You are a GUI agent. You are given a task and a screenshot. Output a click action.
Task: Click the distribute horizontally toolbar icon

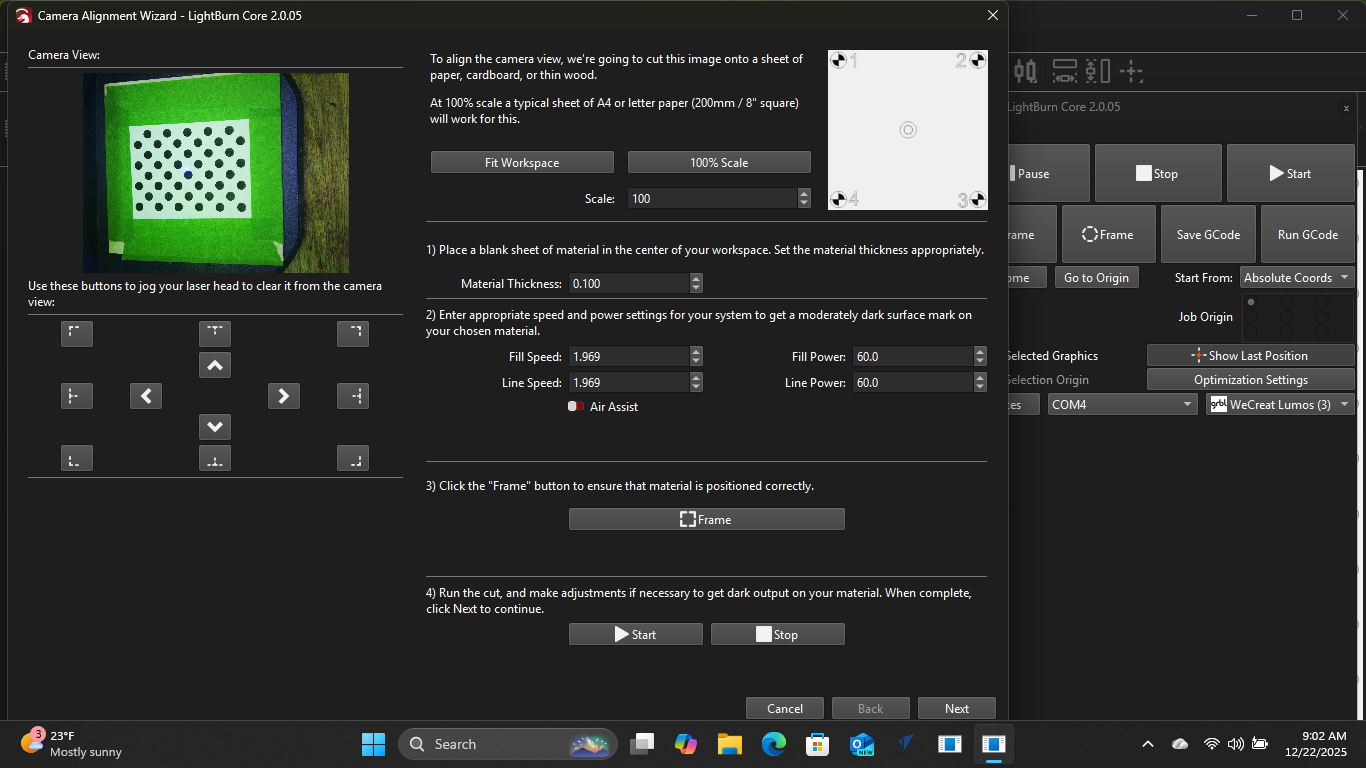[x=1065, y=70]
